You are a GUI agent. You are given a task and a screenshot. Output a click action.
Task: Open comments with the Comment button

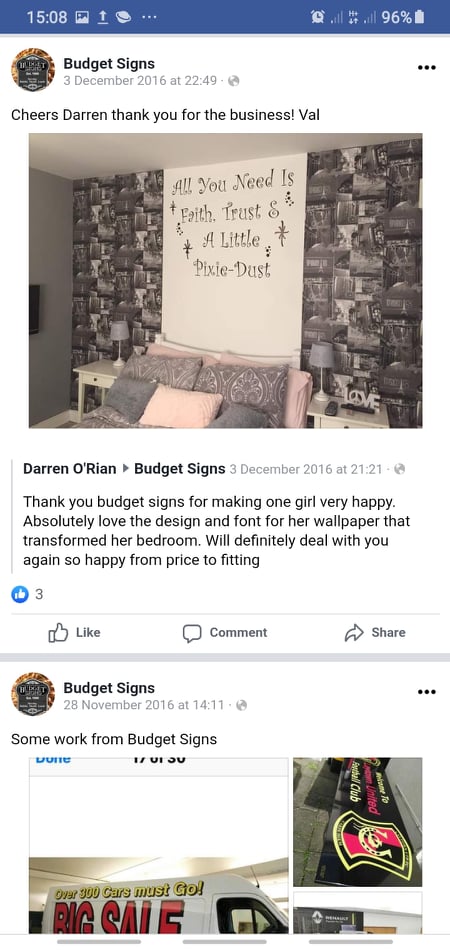tap(225, 633)
